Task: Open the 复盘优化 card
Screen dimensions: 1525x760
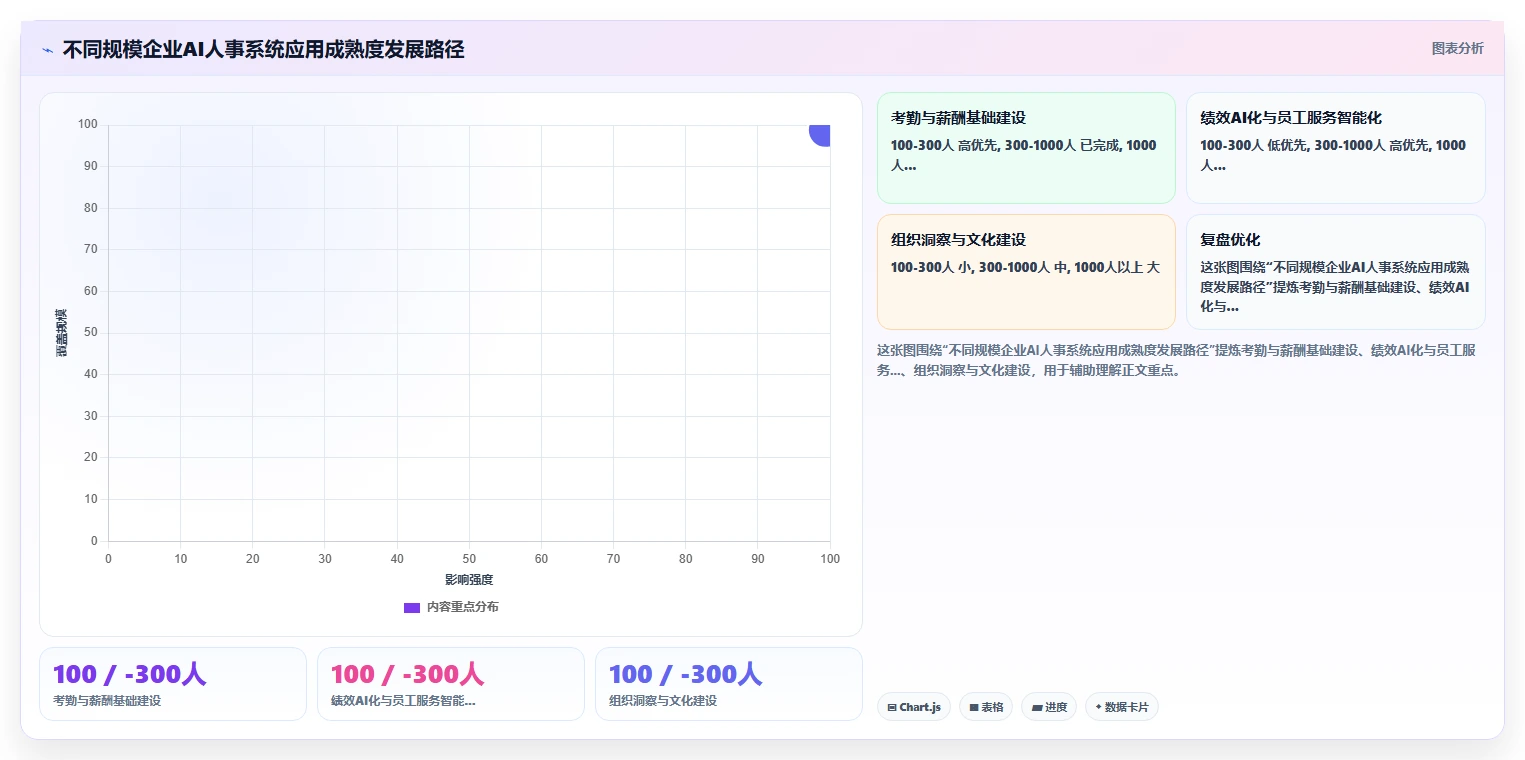Action: pos(1336,271)
